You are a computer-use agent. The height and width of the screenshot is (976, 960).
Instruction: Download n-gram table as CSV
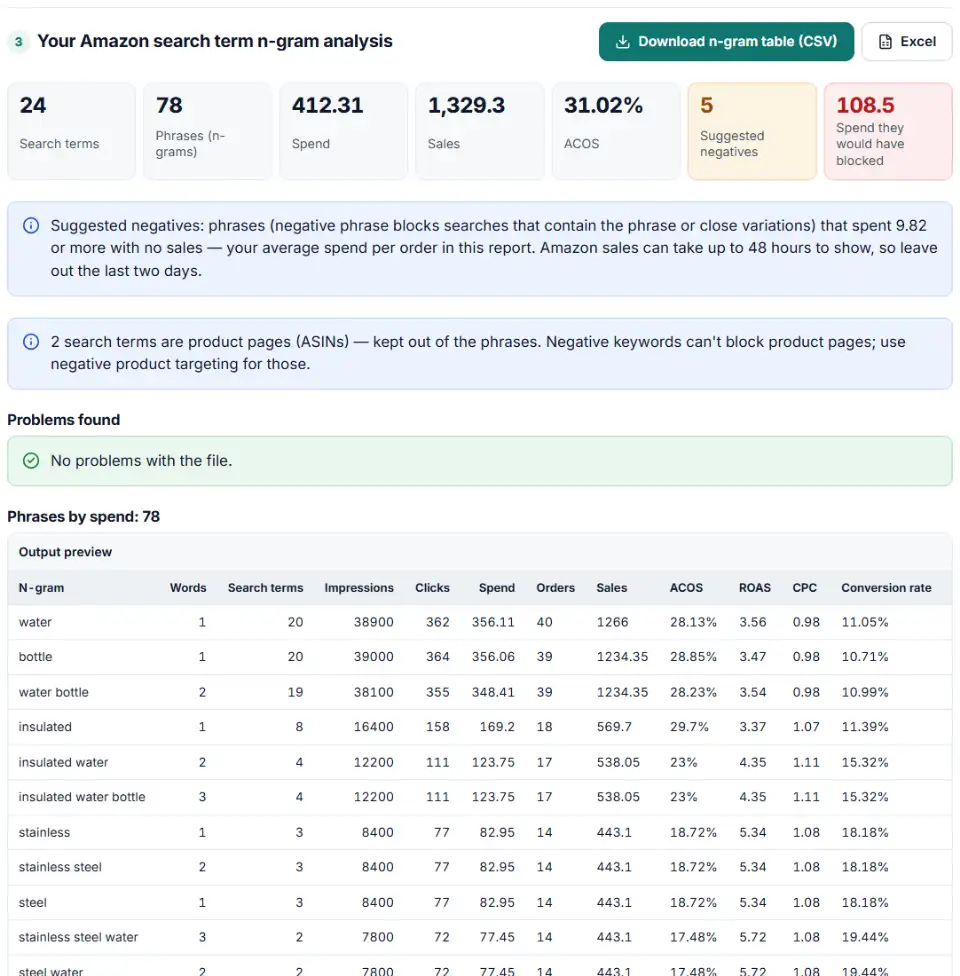pos(726,42)
